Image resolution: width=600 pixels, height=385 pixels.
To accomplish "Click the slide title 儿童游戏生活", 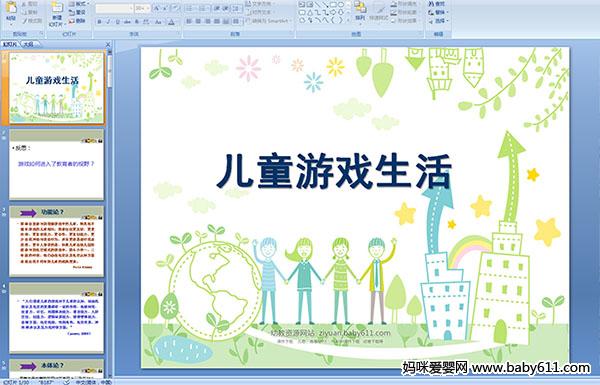I will 334,171.
